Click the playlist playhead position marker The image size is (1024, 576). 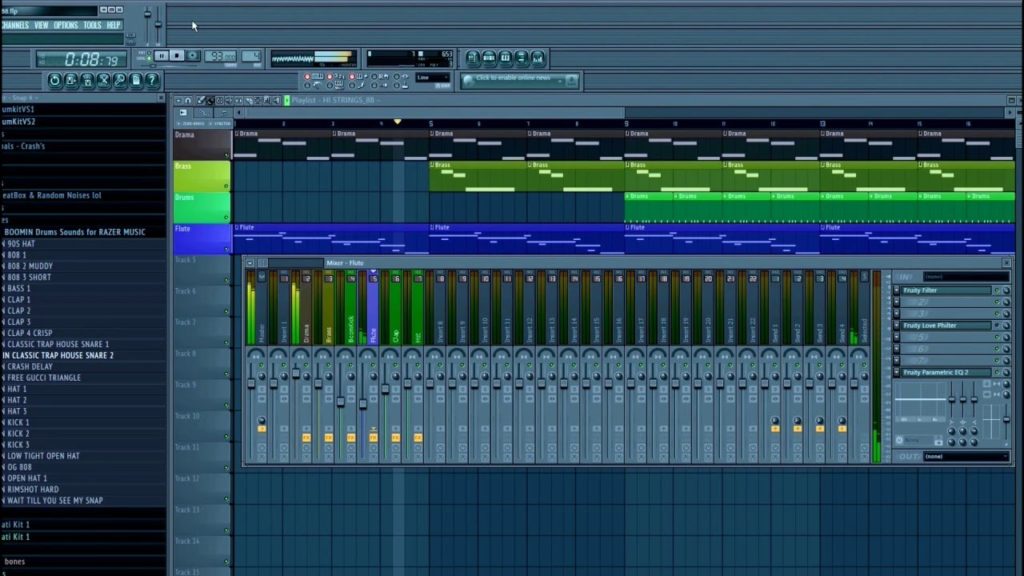coord(397,121)
